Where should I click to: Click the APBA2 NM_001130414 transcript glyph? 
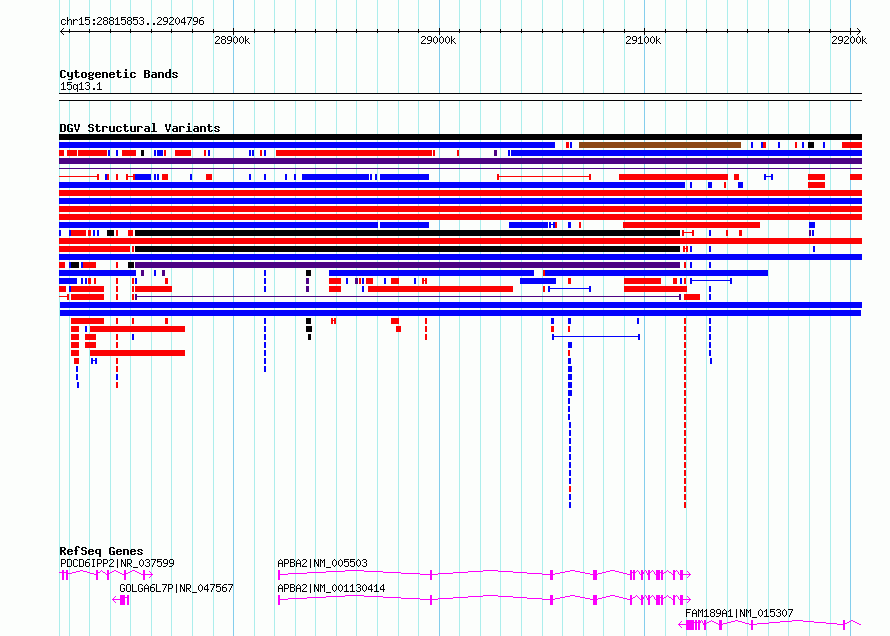click(484, 600)
